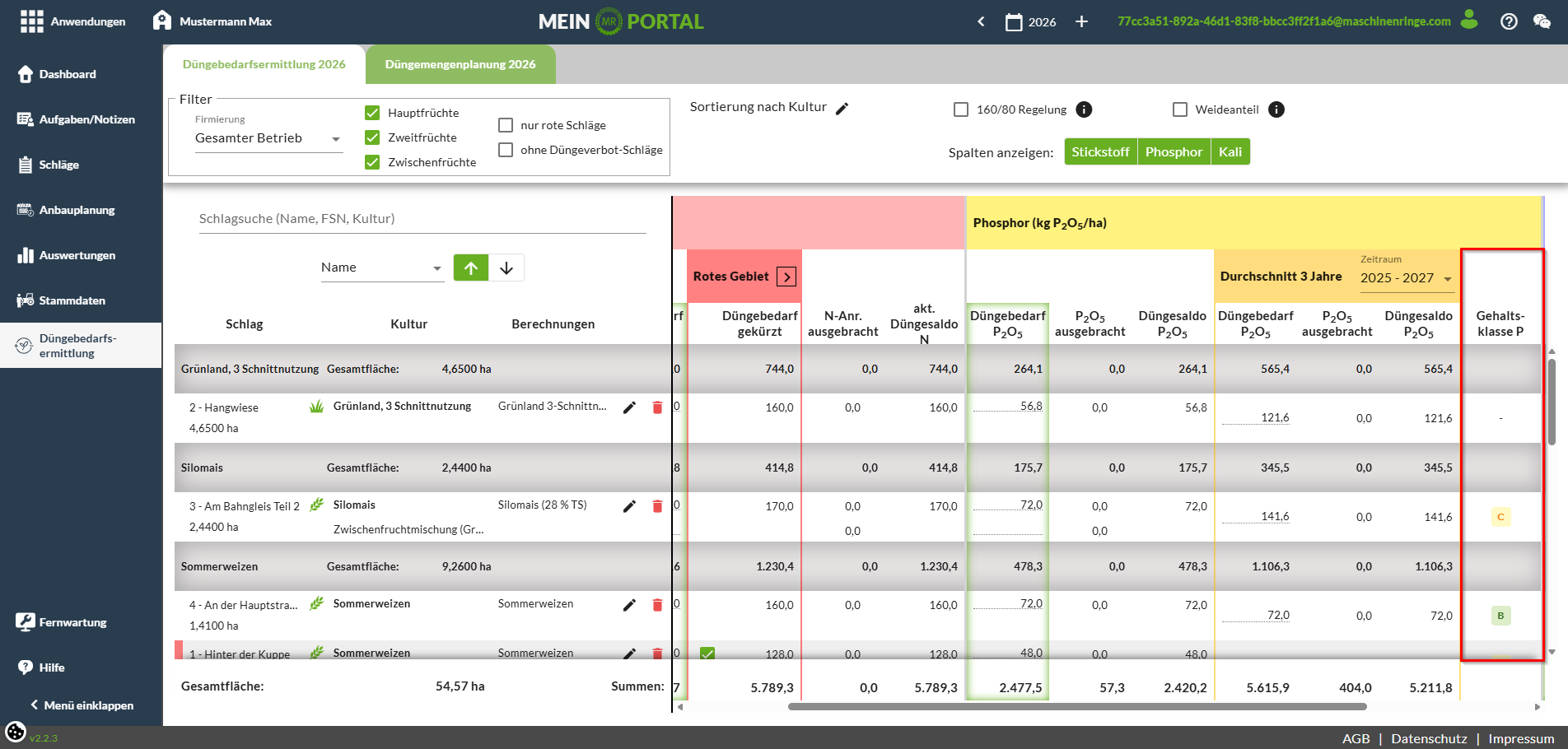Edit Sortierung nach Kultur with the pencil icon
The image size is (1568, 749).
[842, 109]
